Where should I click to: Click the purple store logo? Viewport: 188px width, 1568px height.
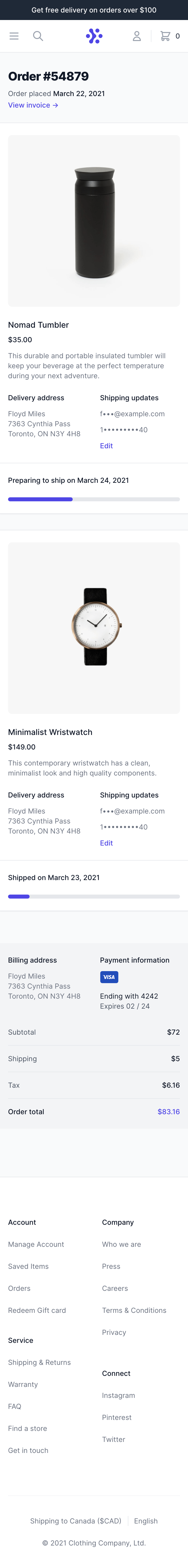pos(94,36)
